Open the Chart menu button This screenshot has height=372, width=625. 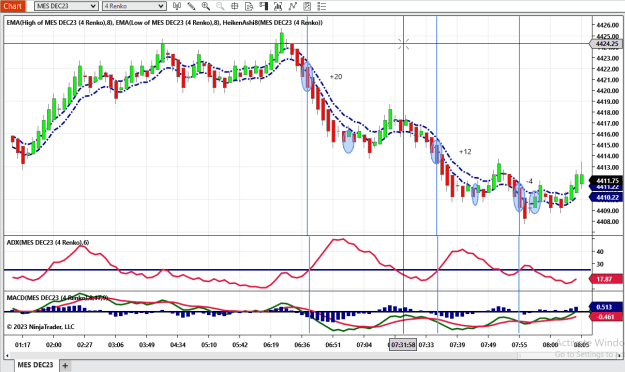point(13,6)
